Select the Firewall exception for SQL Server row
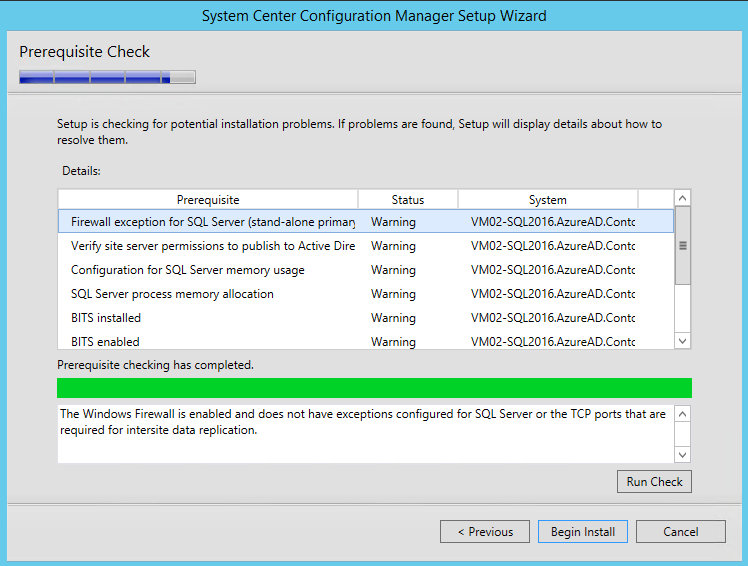The height and width of the screenshot is (566, 748). 366,222
